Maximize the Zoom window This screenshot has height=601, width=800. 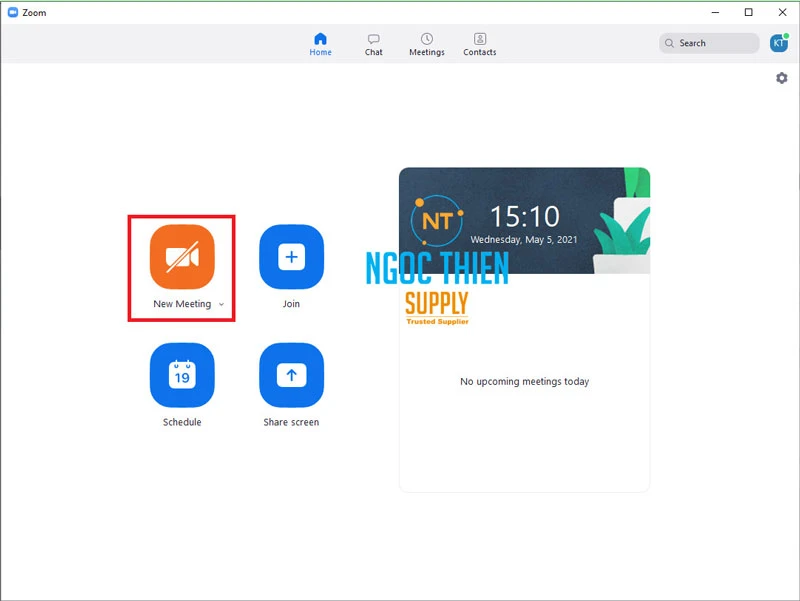748,13
